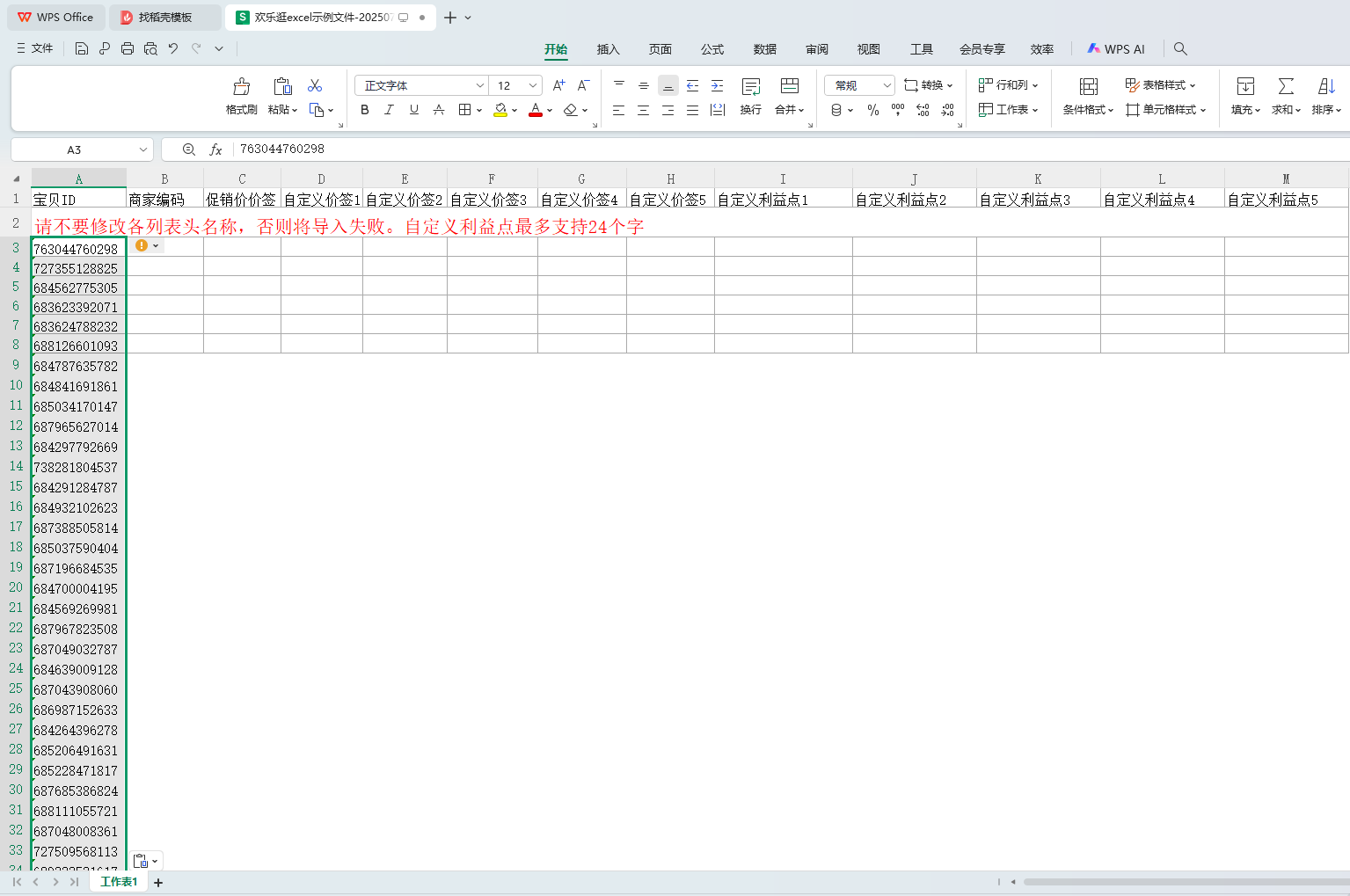Click the Cut scissors icon
Image resolution: width=1350 pixels, height=896 pixels.
[x=315, y=85]
